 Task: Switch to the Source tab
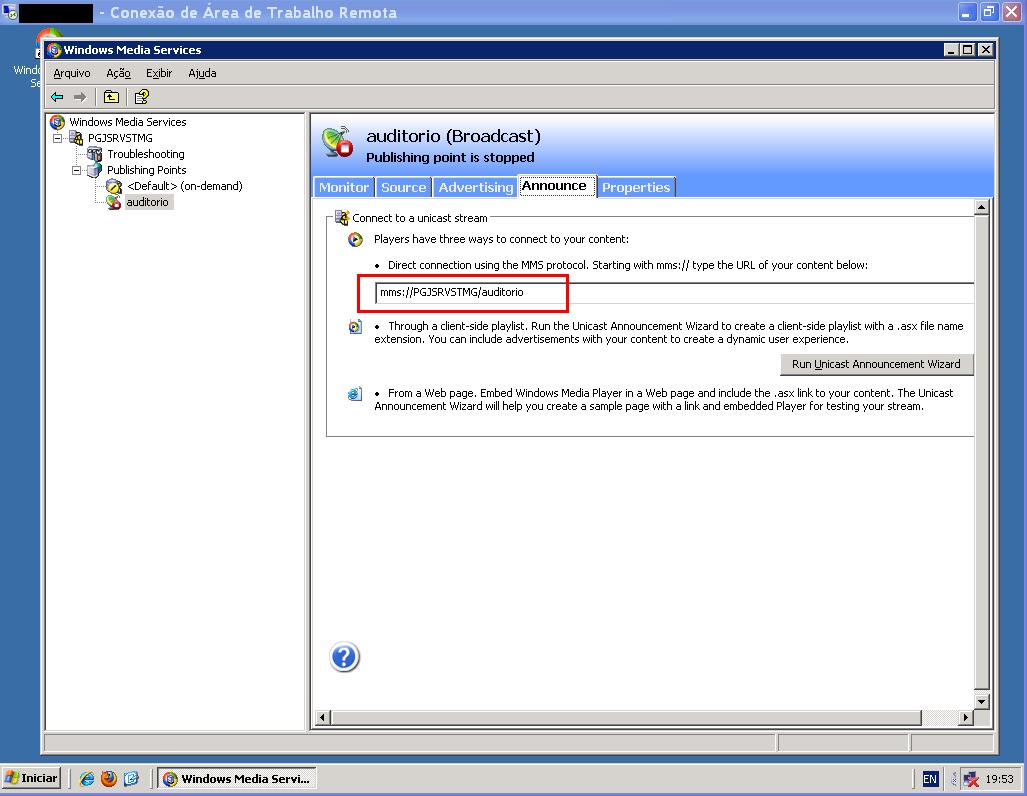(x=403, y=187)
